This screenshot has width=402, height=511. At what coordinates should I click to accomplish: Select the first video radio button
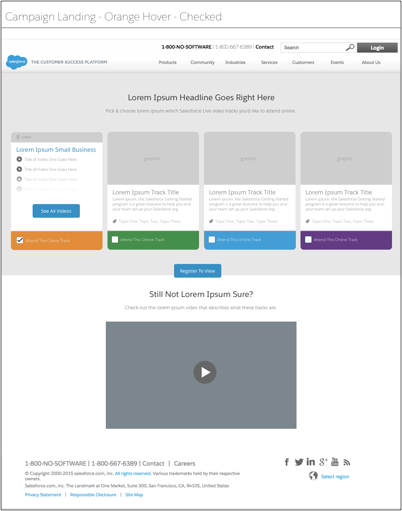(x=19, y=159)
